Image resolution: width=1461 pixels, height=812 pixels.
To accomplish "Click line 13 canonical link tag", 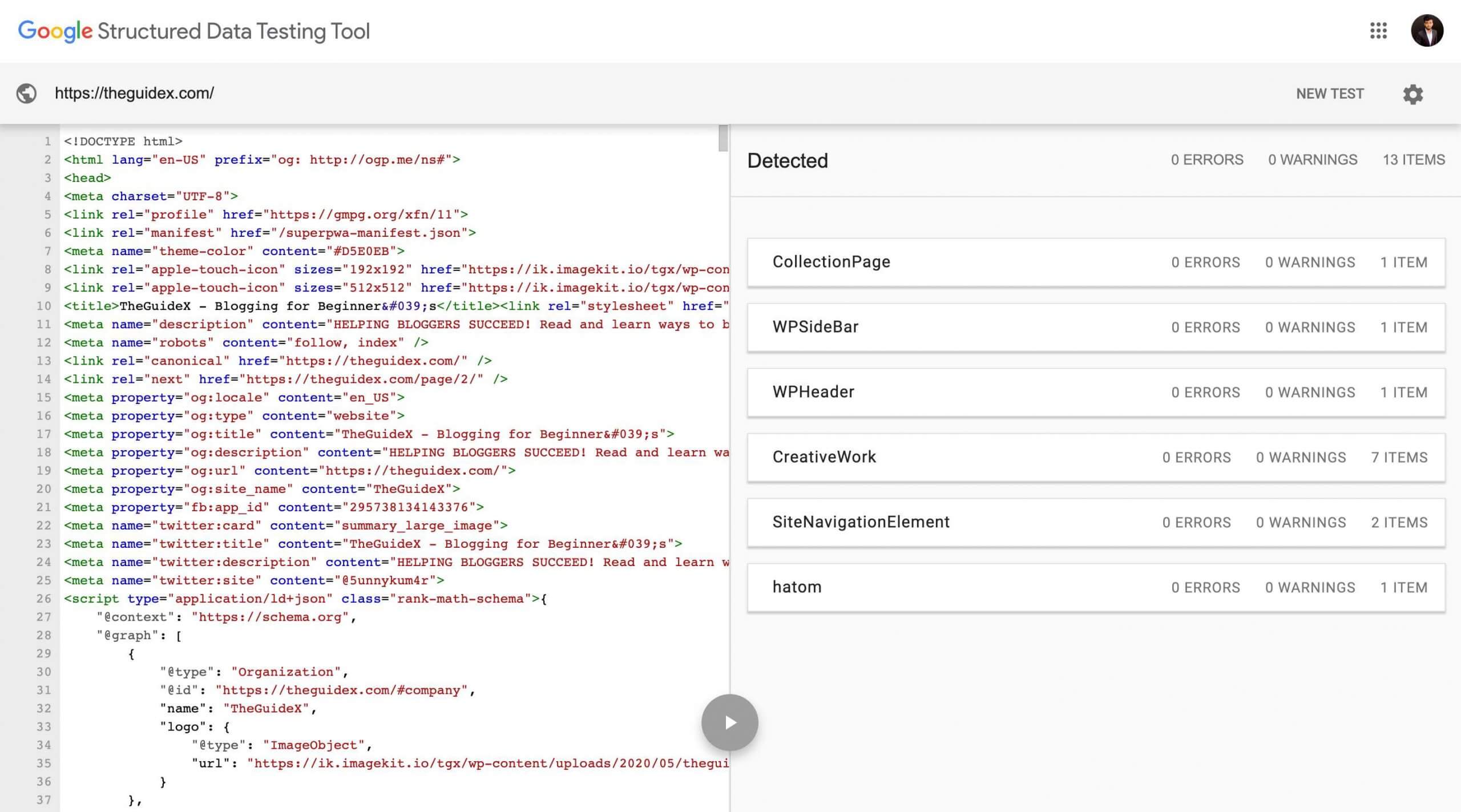I will (278, 360).
